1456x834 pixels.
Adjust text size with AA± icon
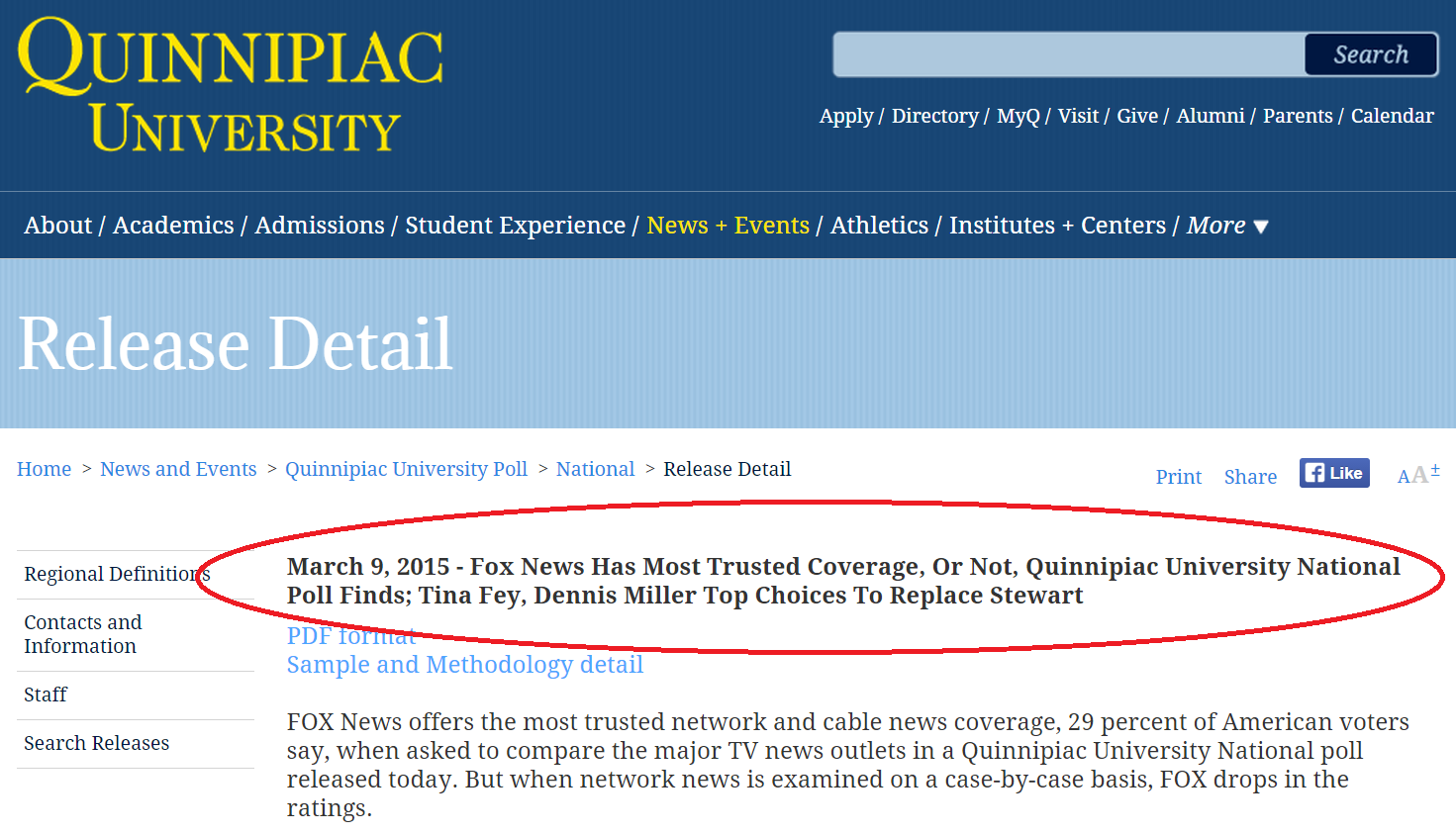pos(1418,475)
